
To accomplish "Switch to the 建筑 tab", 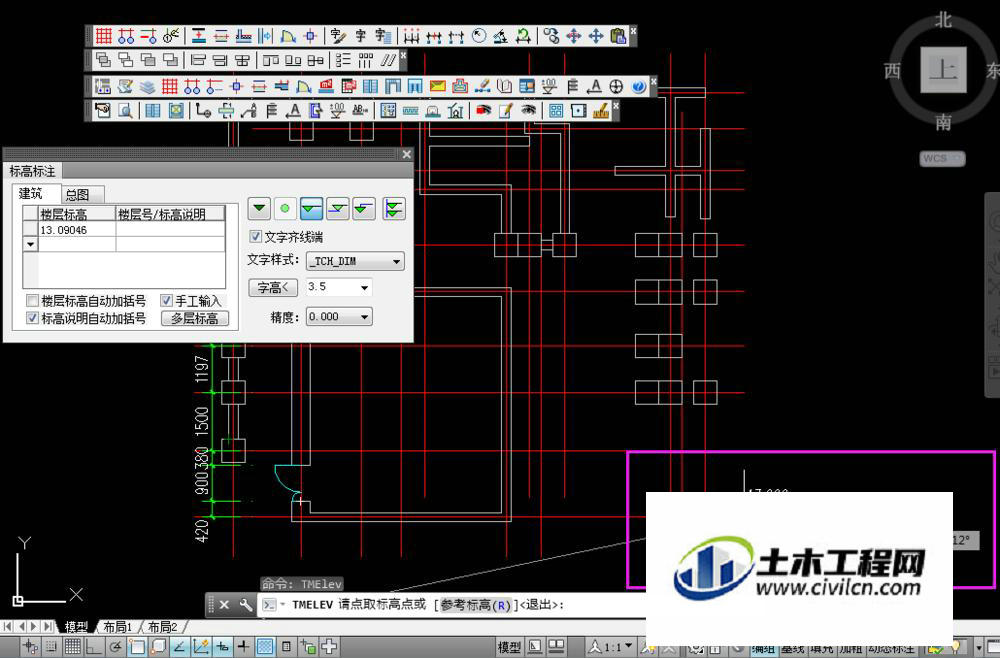I will [x=31, y=193].
